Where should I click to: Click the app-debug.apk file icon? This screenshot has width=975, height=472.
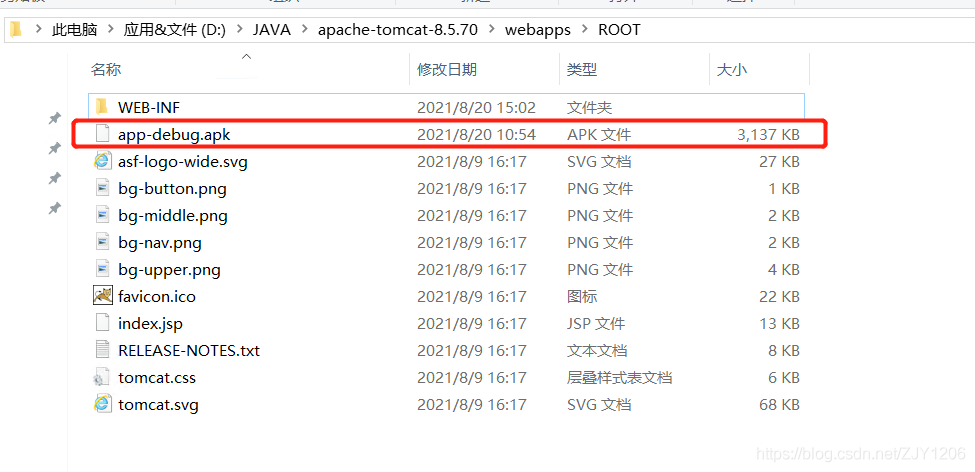102,134
